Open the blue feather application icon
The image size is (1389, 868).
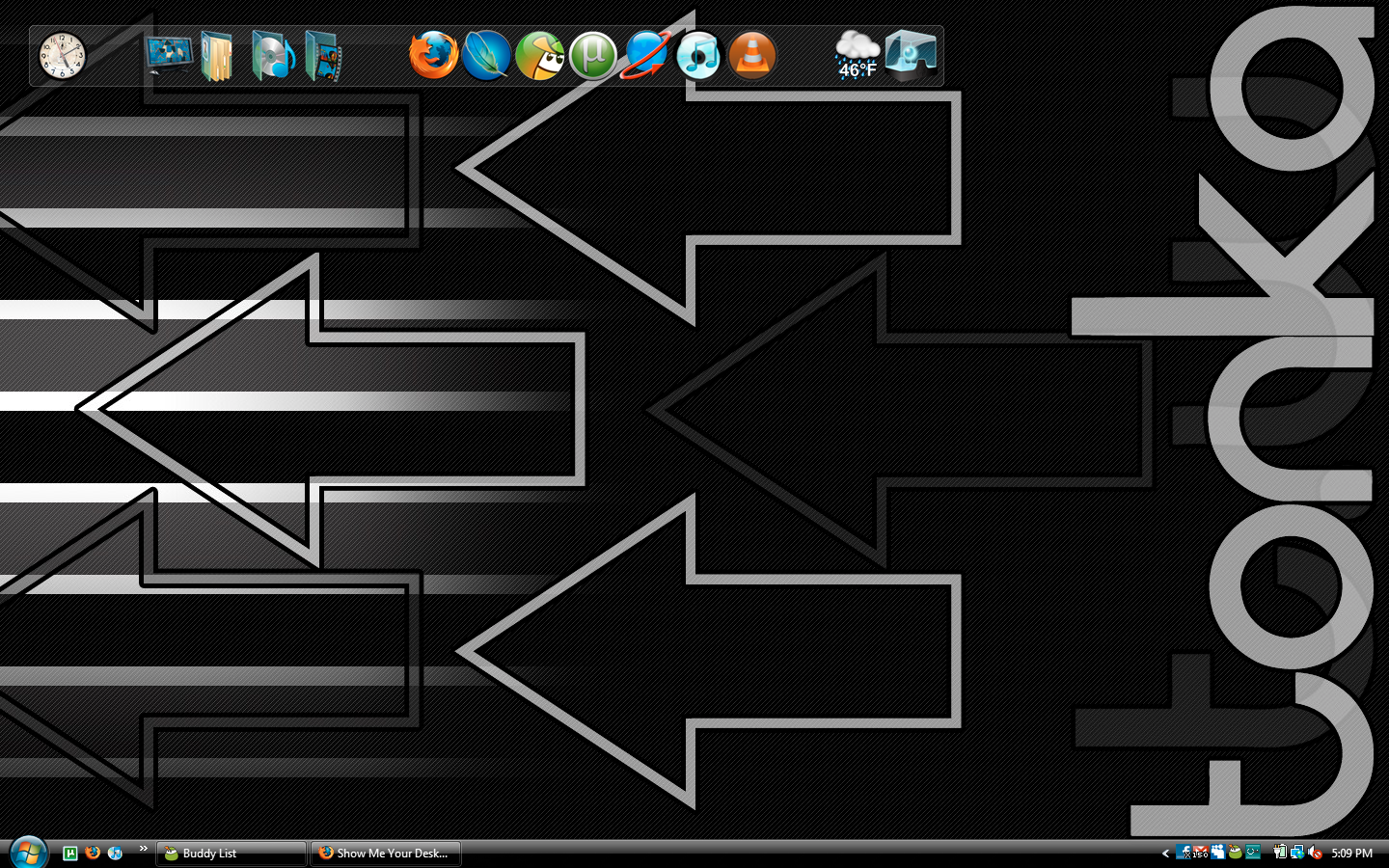click(x=486, y=55)
